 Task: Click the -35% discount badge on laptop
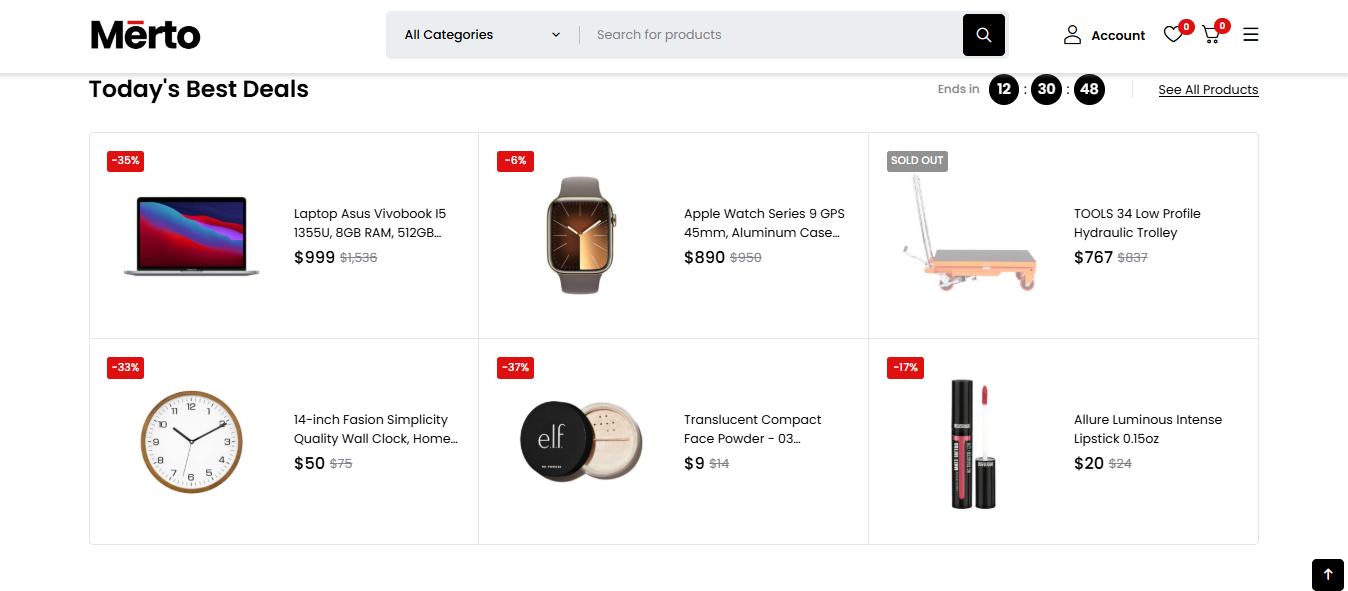[126, 160]
